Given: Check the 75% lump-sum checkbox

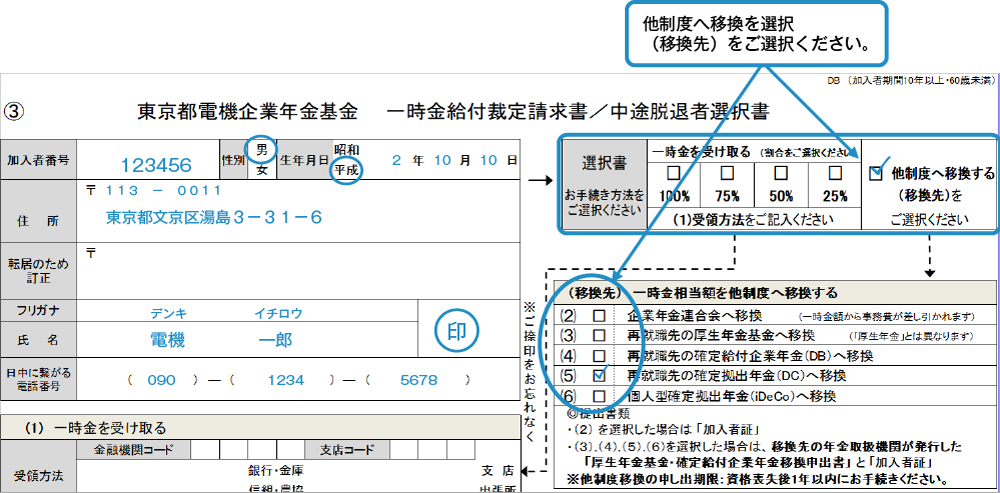Looking at the screenshot, I should (727, 173).
